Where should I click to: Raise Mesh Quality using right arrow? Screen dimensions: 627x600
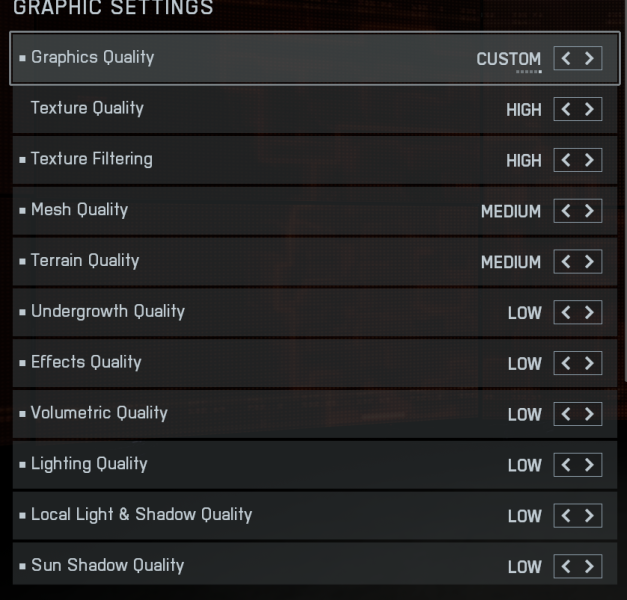[x=590, y=211]
